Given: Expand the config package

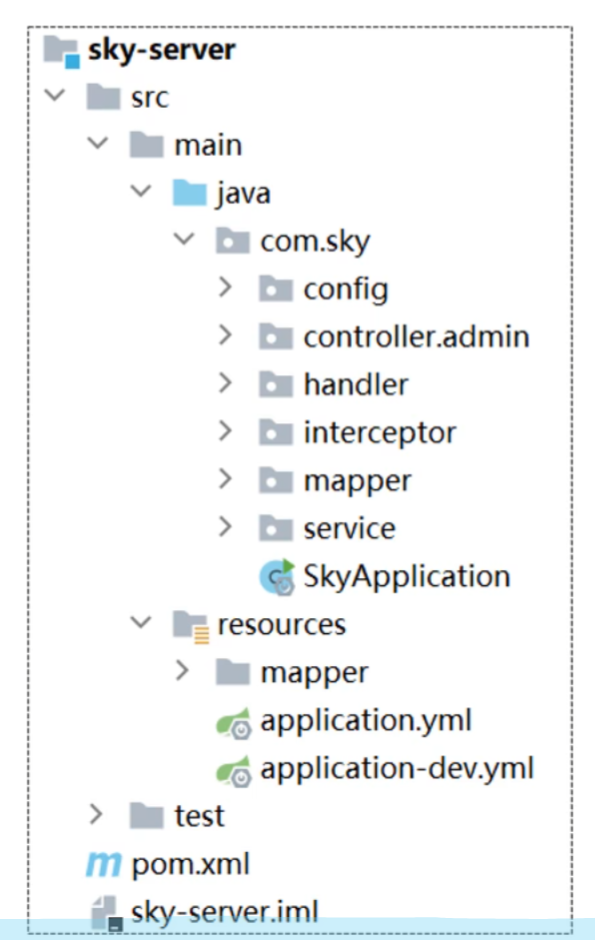Looking at the screenshot, I should tap(225, 288).
